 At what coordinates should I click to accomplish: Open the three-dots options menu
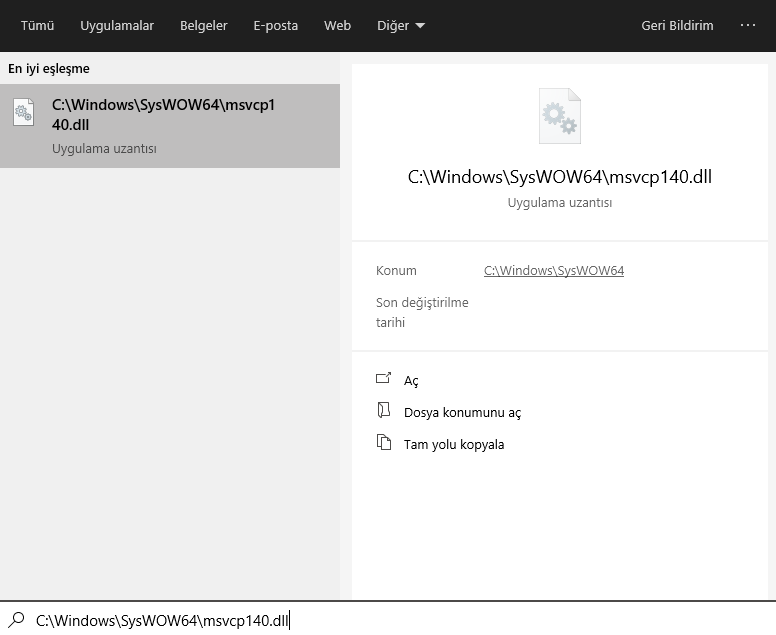click(x=747, y=25)
